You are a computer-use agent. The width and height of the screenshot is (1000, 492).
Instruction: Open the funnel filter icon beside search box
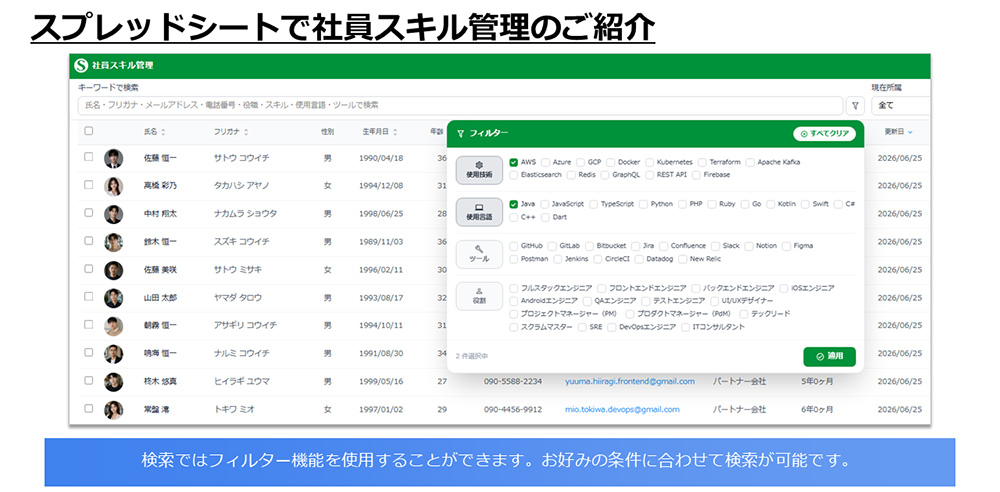pyautogui.click(x=855, y=105)
